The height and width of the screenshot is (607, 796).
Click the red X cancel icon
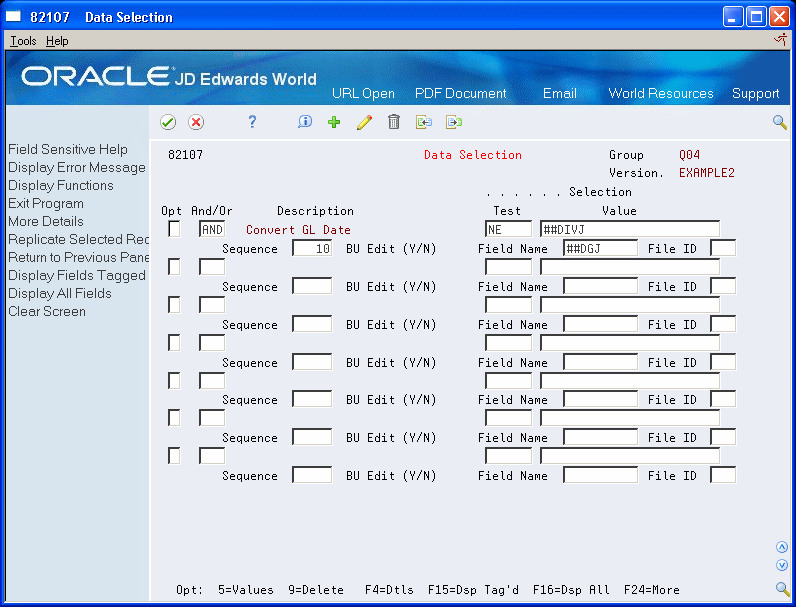click(196, 122)
